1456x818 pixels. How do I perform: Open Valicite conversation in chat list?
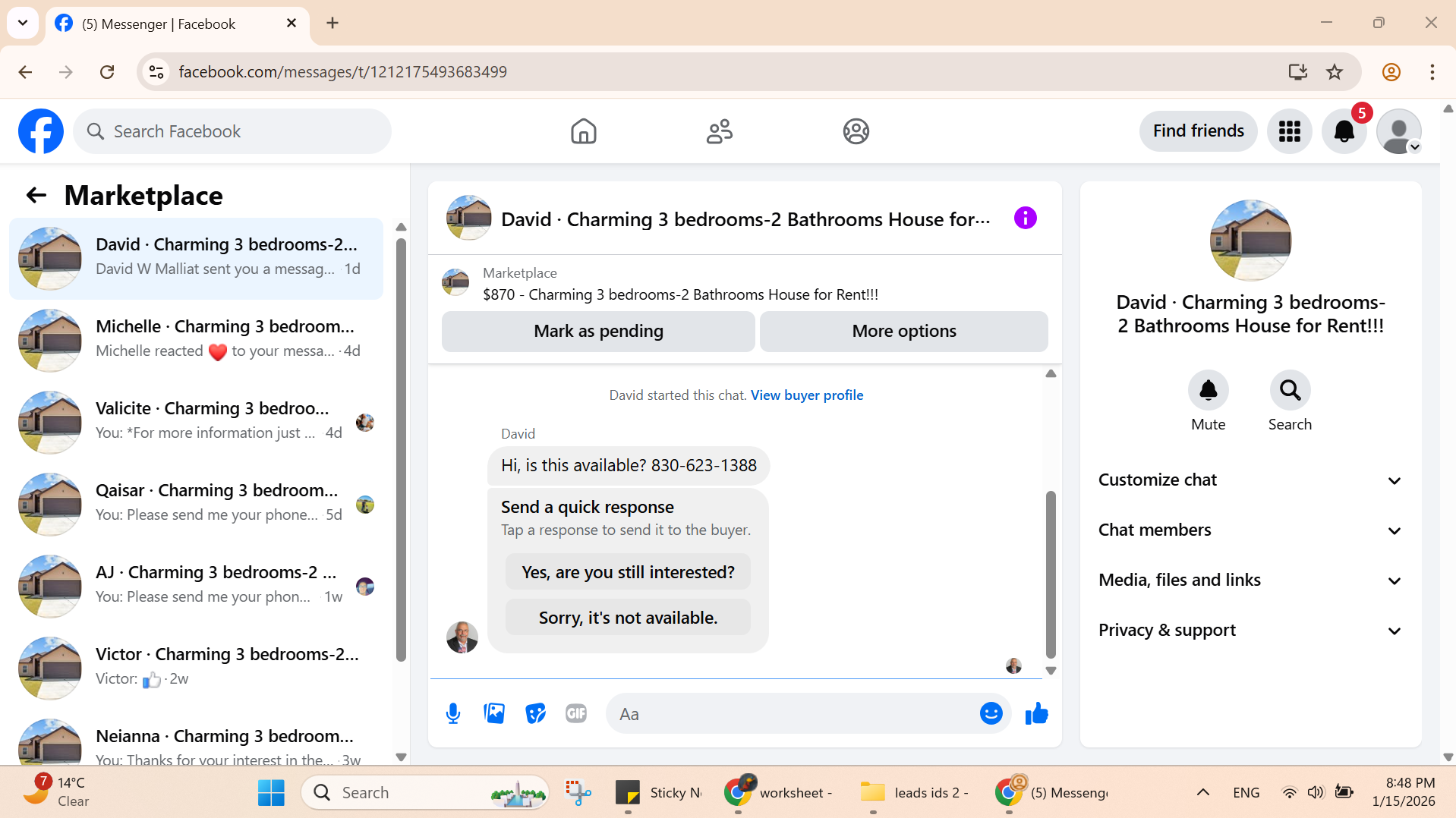196,423
